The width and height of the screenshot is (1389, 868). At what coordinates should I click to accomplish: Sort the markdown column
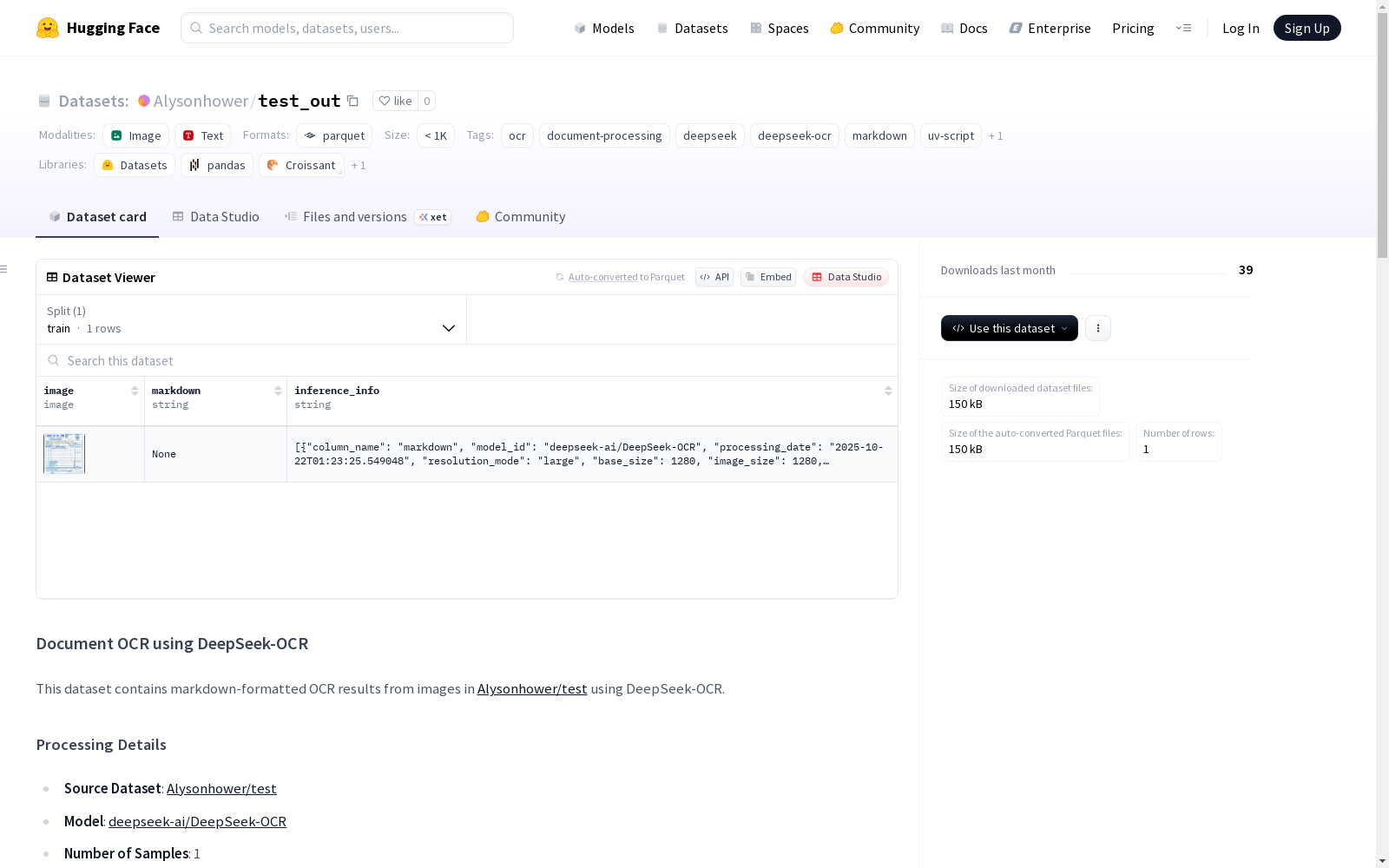pyautogui.click(x=278, y=391)
